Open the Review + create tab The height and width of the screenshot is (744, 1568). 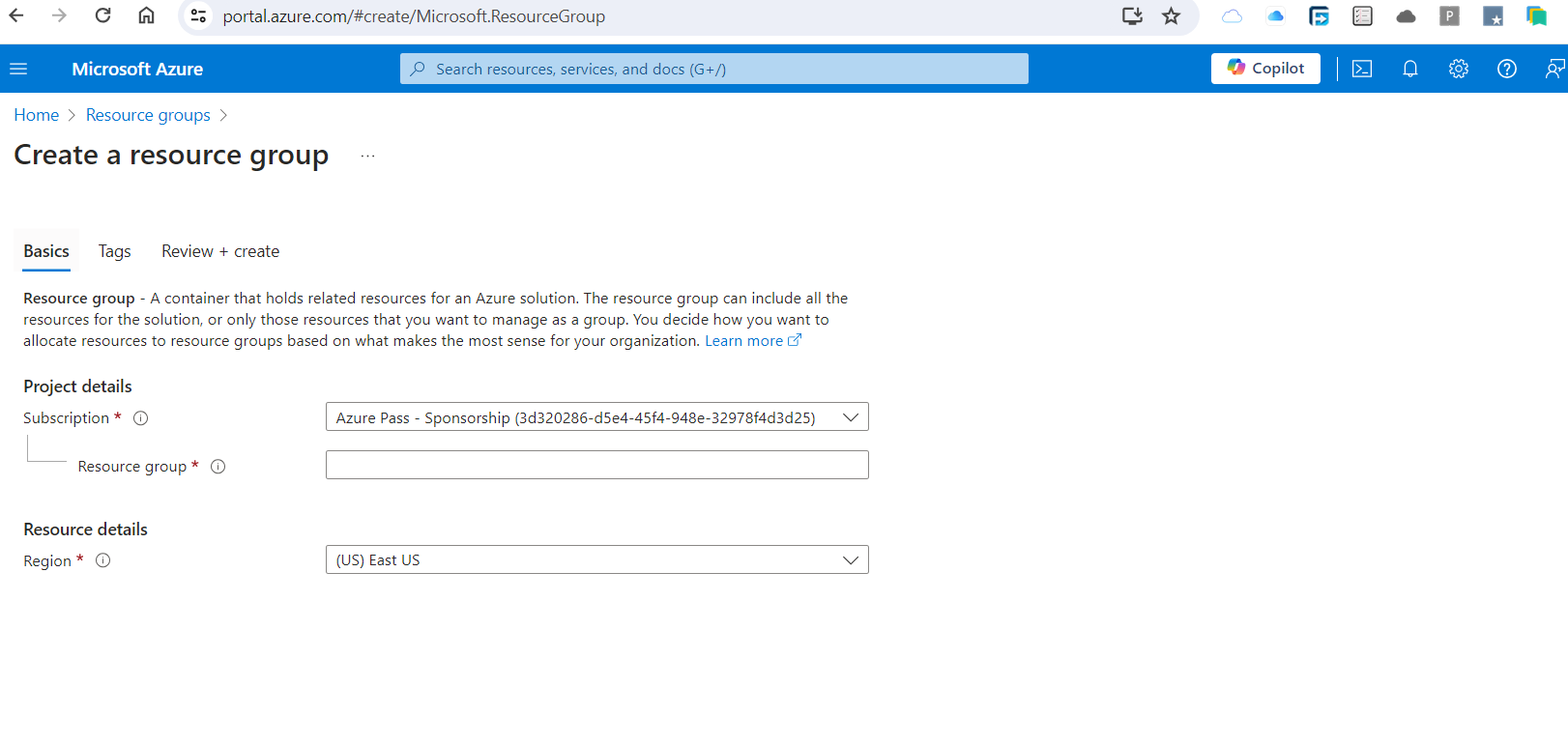[220, 251]
